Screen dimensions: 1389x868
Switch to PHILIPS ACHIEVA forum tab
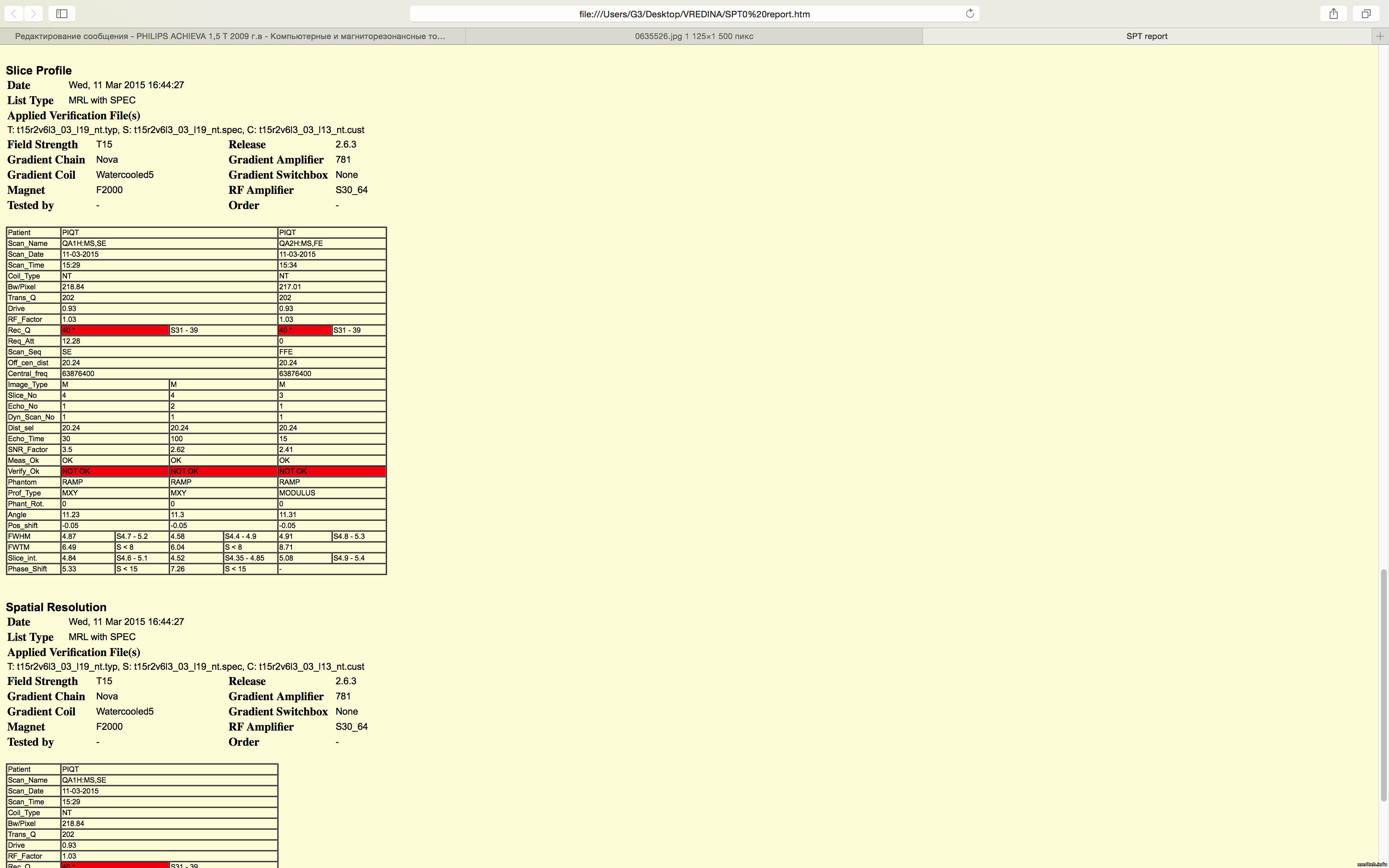click(x=230, y=36)
